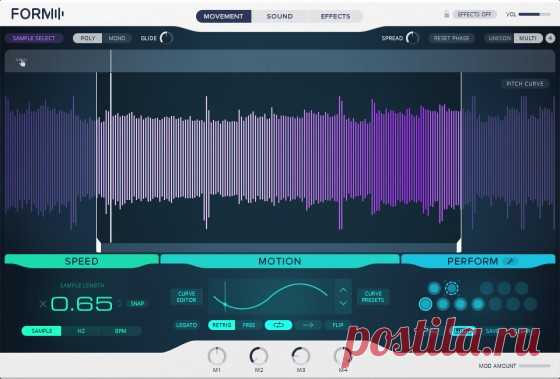Open the Sound tab
Screen dimensions: 560x379
pyautogui.click(x=280, y=16)
